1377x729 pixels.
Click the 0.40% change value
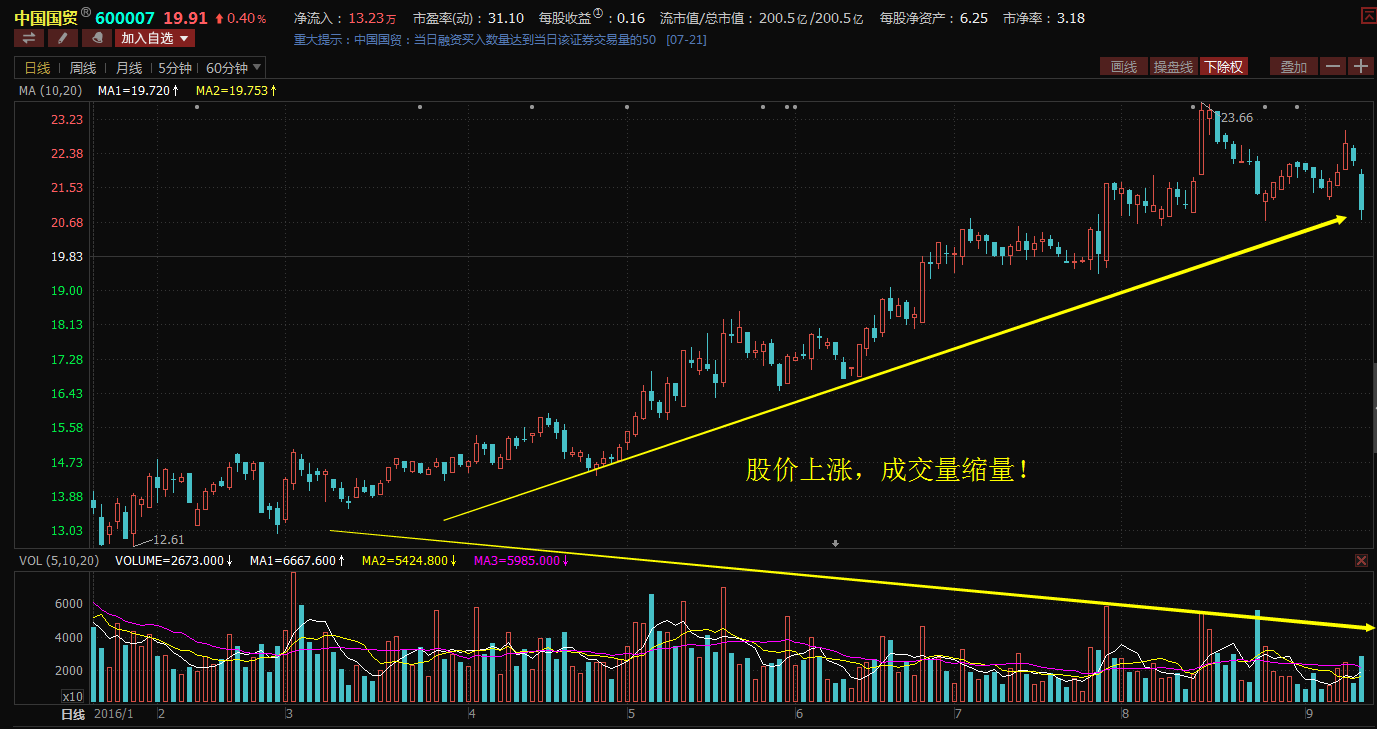[247, 19]
